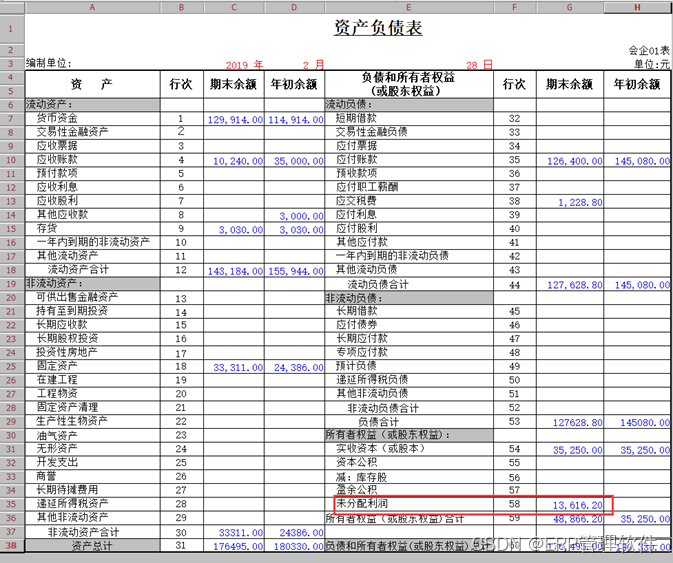Select column header E
Screen dimensions: 673x563
[x=409, y=7]
